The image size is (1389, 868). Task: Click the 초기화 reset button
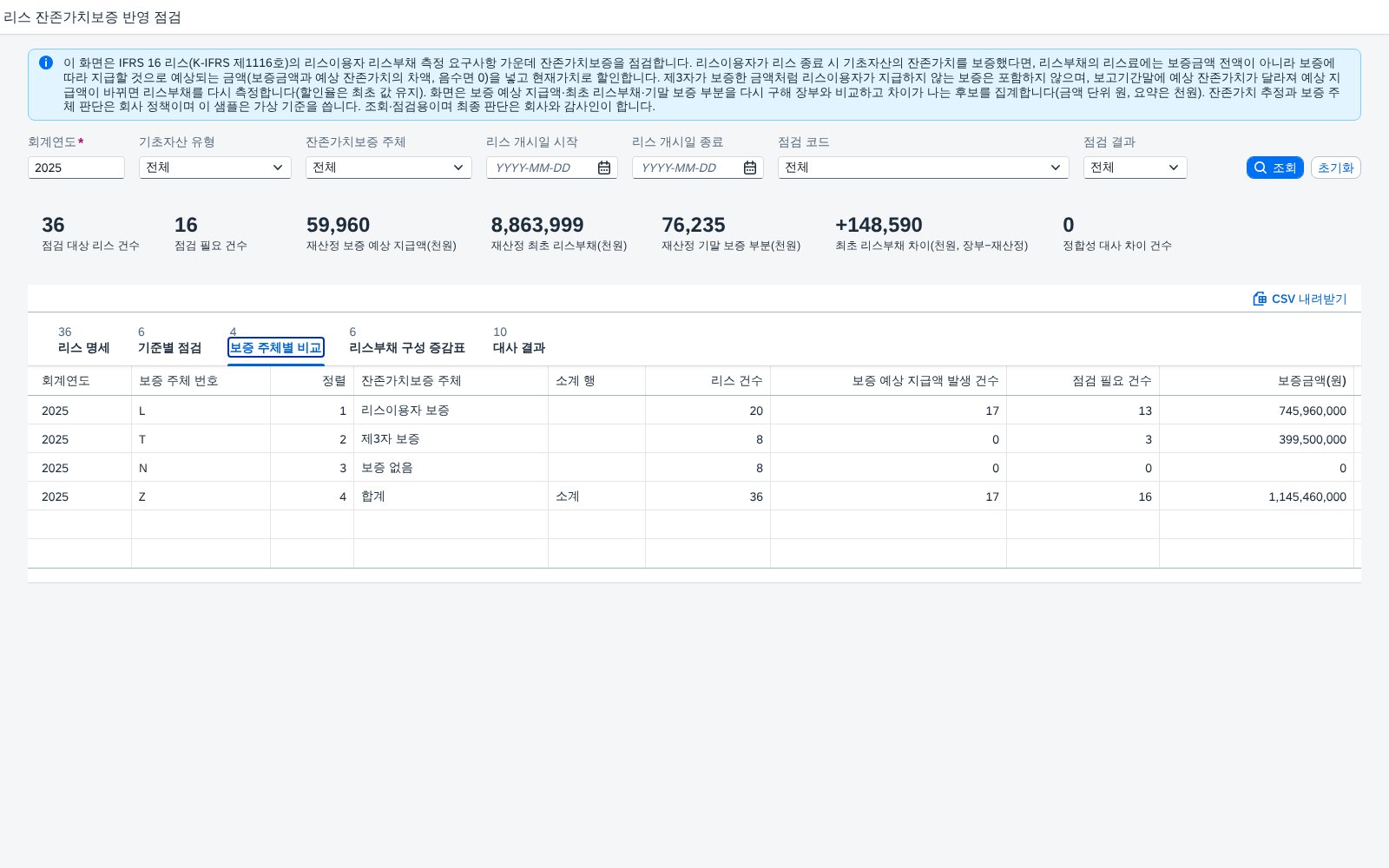1336,168
